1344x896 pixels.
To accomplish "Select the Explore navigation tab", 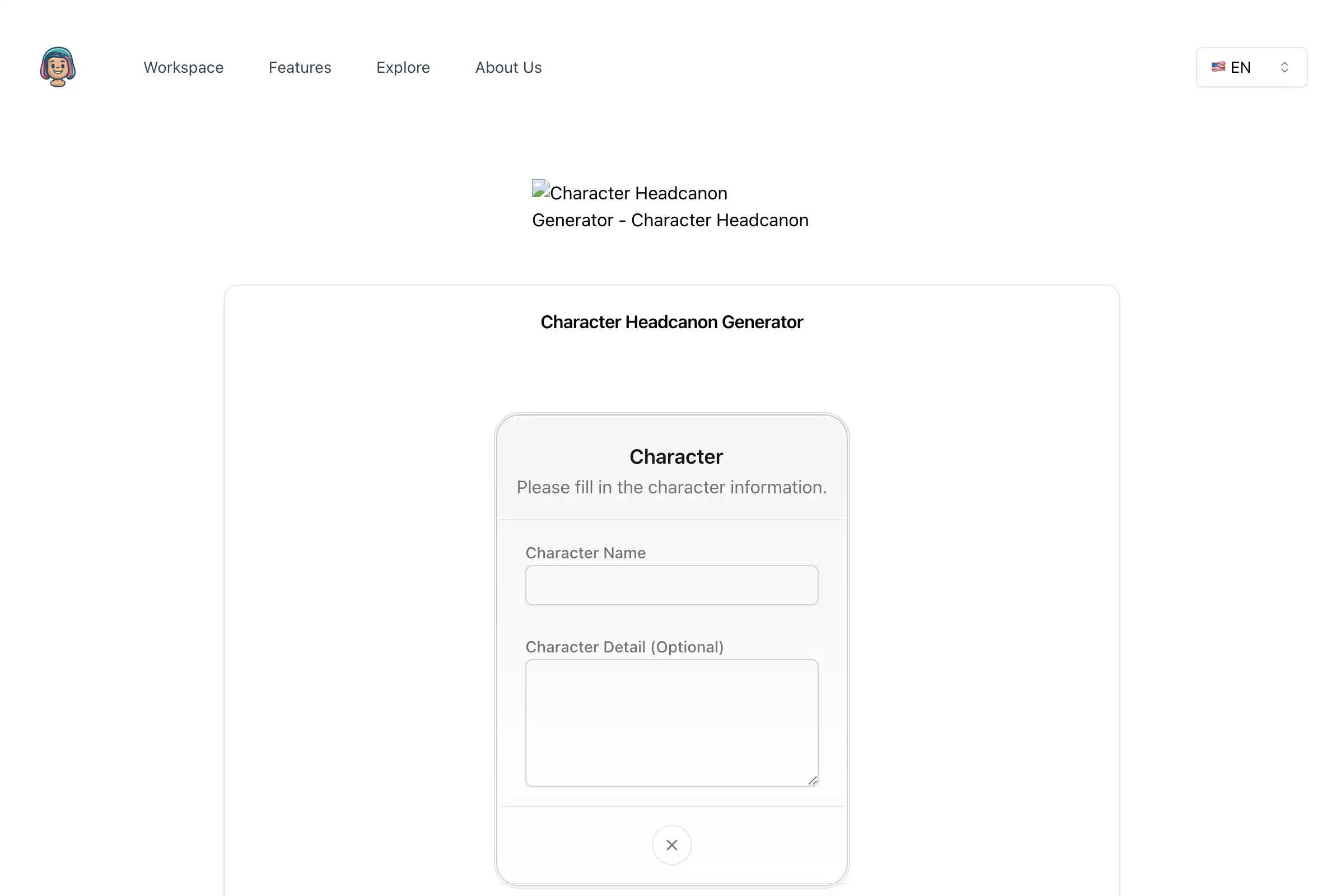I will click(403, 67).
